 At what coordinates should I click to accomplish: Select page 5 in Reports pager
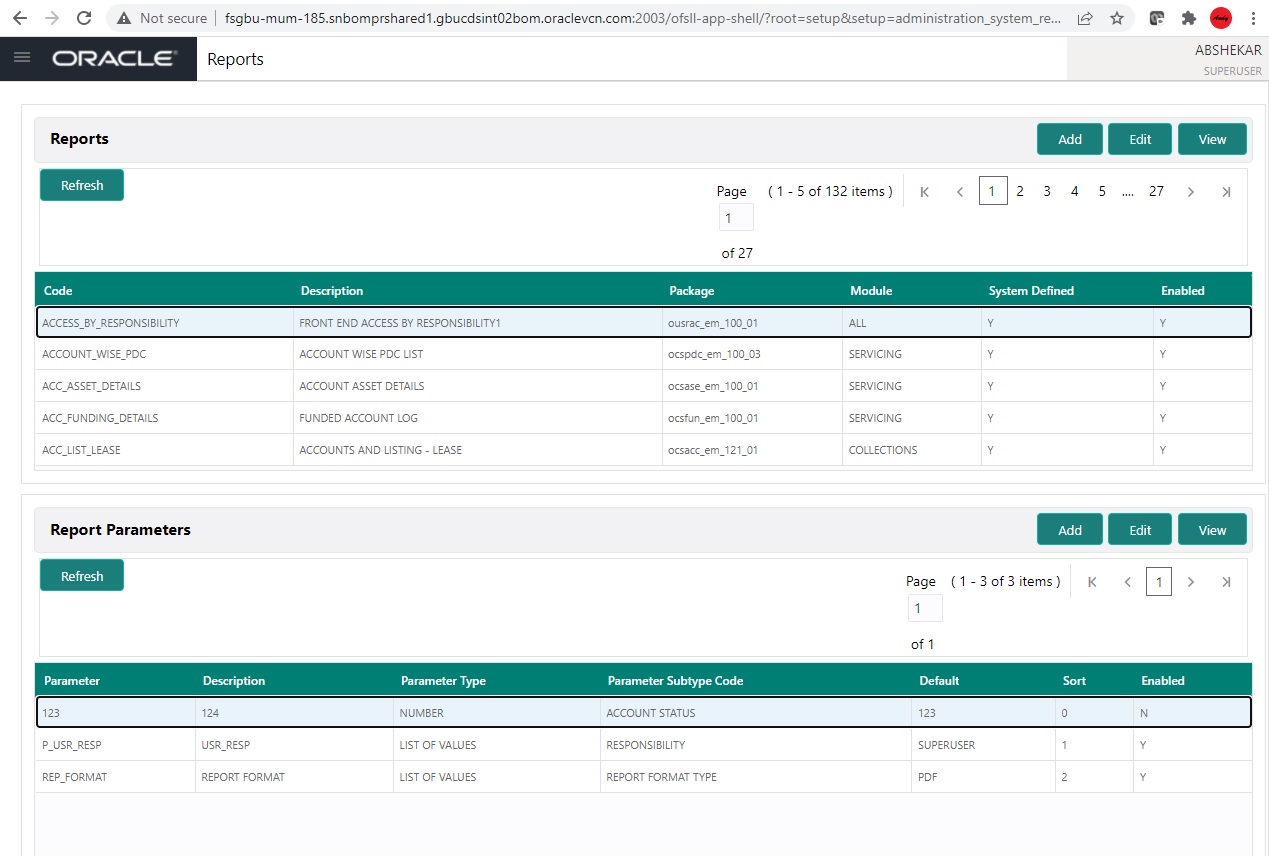coord(1102,191)
